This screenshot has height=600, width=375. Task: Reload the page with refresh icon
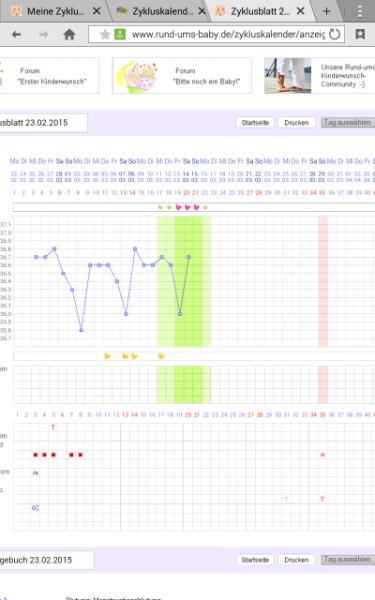(335, 34)
